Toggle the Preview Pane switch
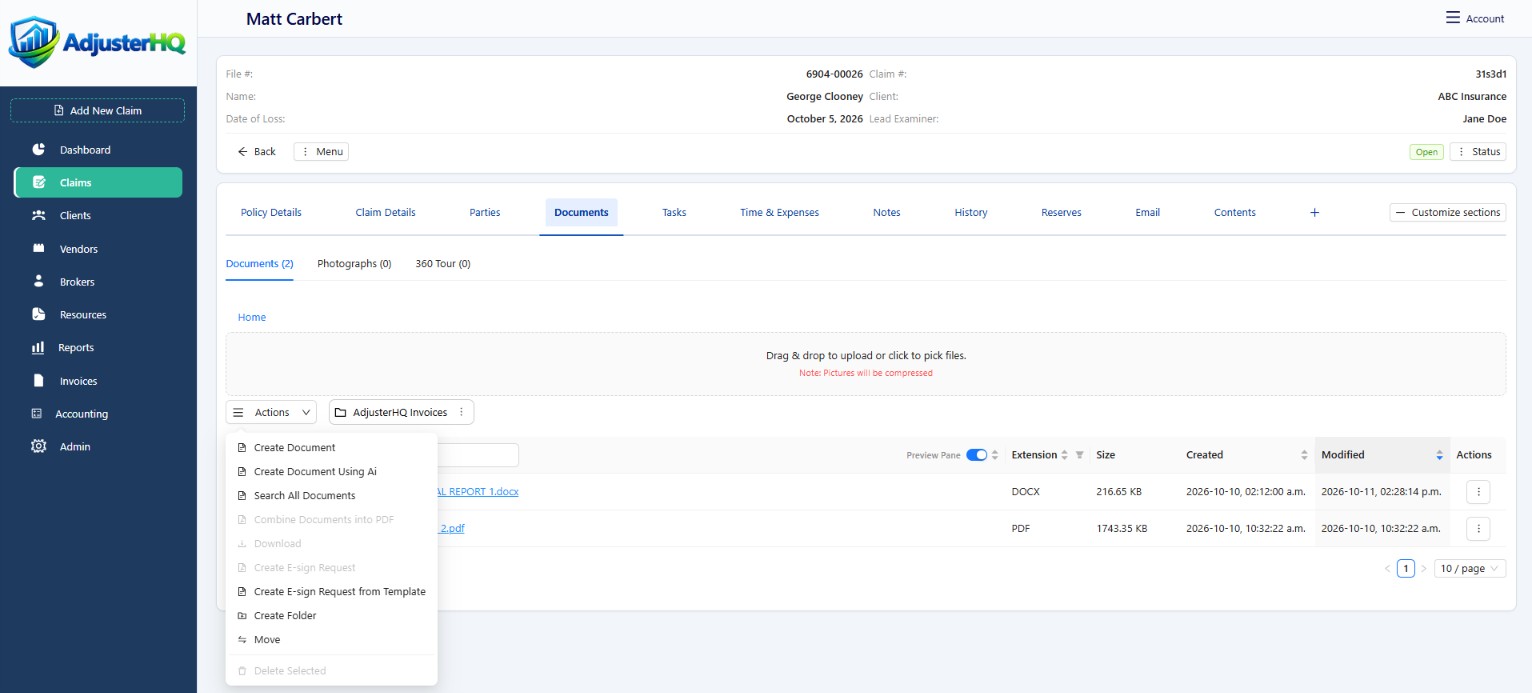The height and width of the screenshot is (693, 1532). pyautogui.click(x=977, y=455)
